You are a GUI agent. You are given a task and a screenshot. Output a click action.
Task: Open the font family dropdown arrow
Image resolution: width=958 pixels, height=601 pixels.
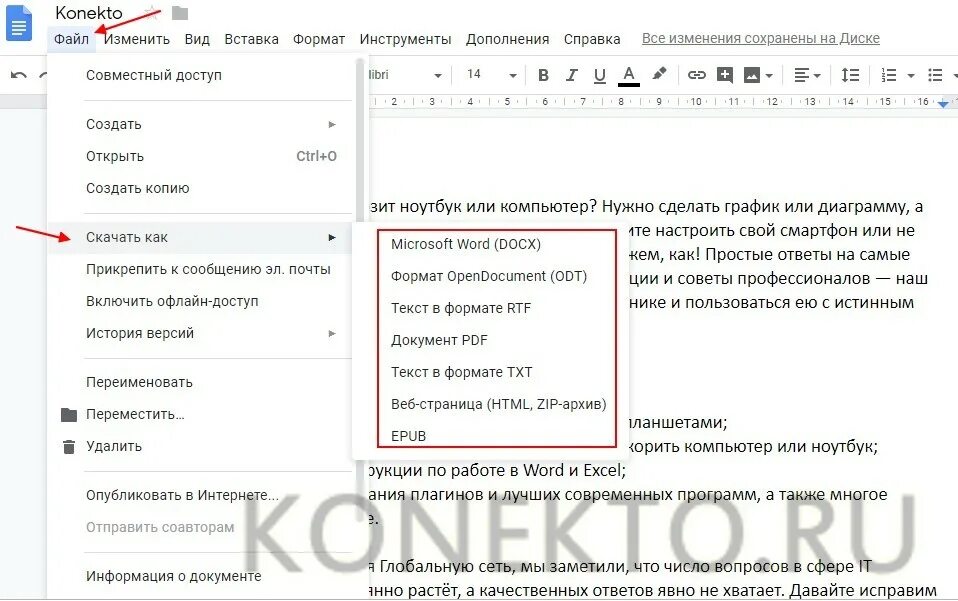pyautogui.click(x=437, y=76)
